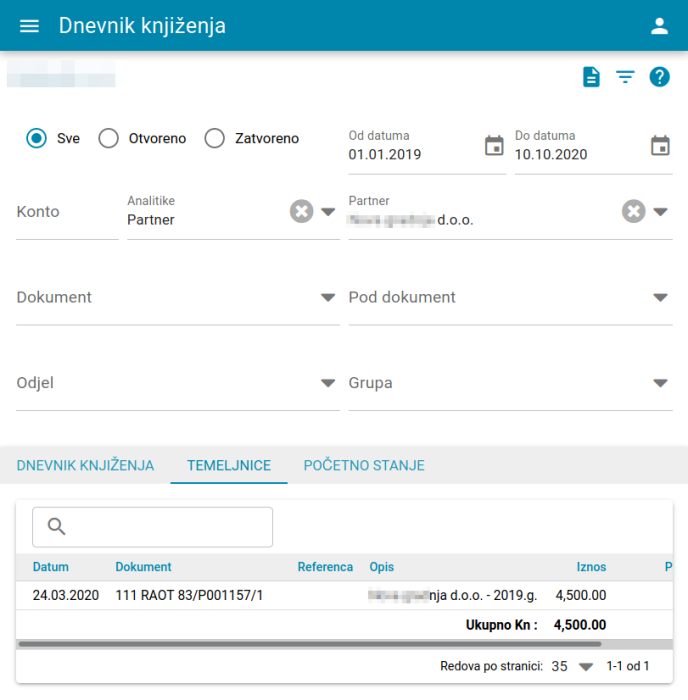Open the user account icon
This screenshot has height=700, width=688.
[659, 26]
